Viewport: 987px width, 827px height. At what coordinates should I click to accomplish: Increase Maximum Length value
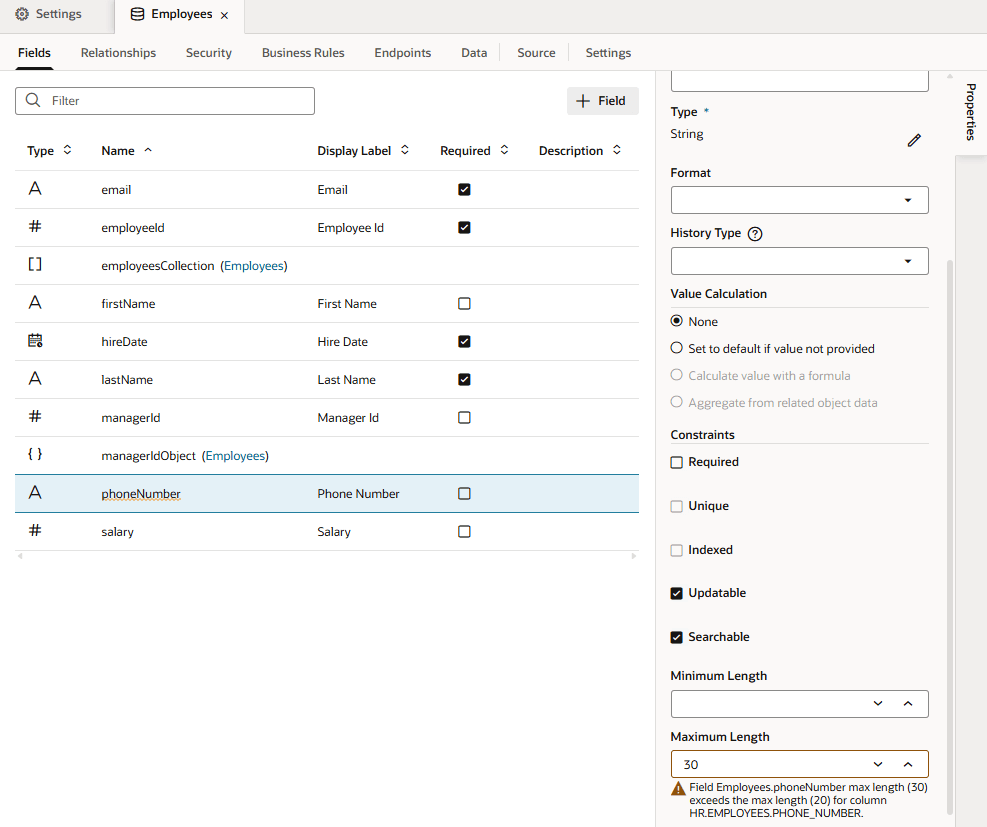[x=908, y=765]
